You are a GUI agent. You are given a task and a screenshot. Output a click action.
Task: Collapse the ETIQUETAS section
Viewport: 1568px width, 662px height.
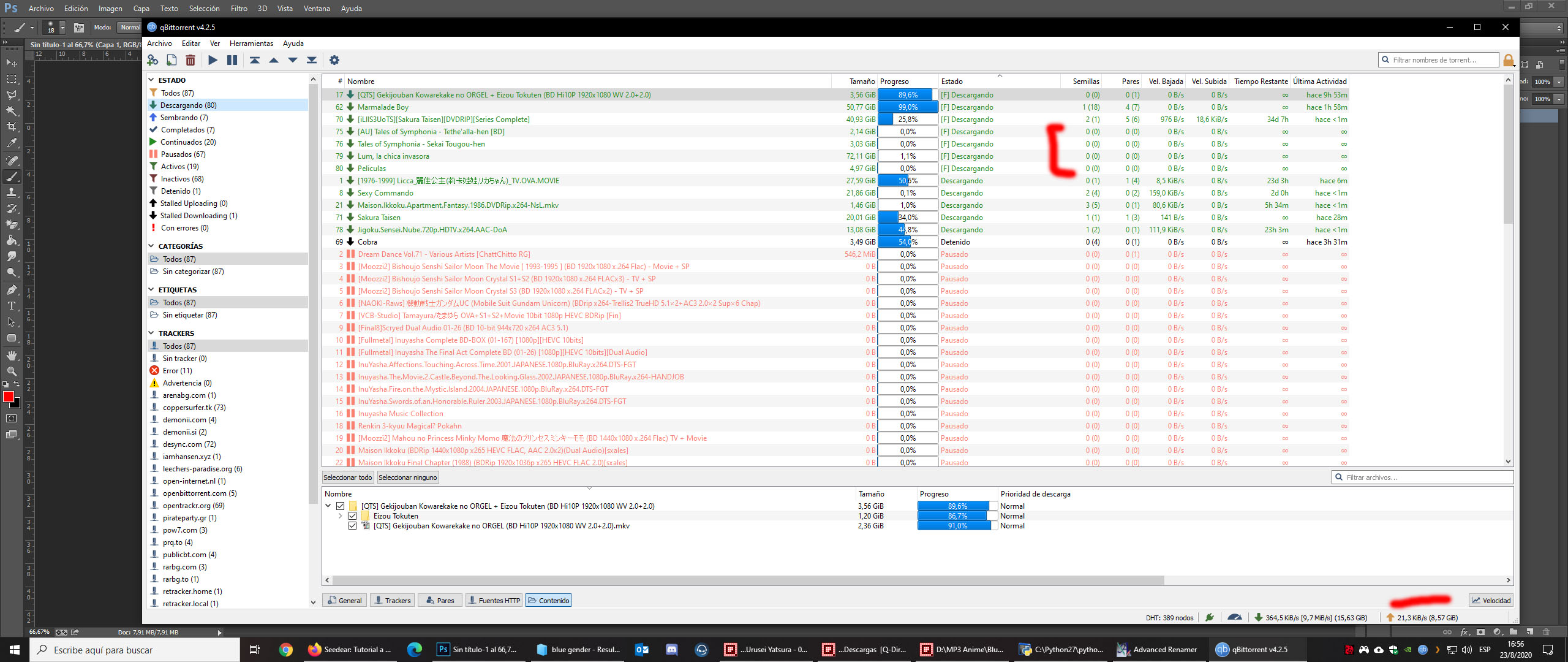click(x=151, y=289)
